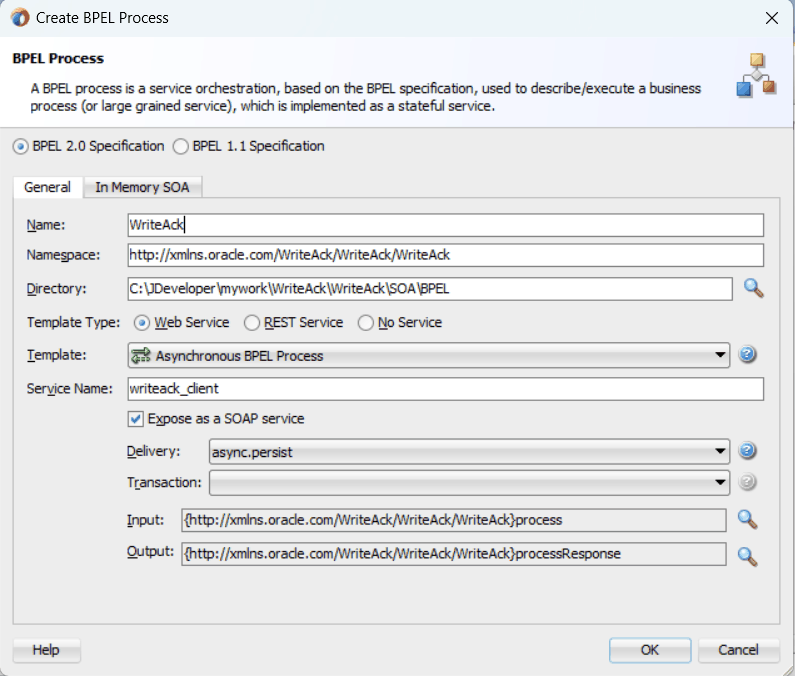Viewport: 795px width, 676px height.
Task: Click the OK button
Action: 650,650
